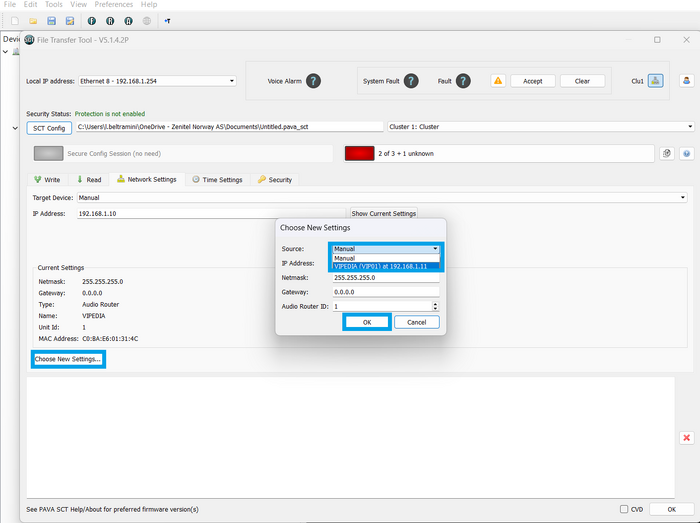Enable the CVD checkbox
The width and height of the screenshot is (700, 523).
pos(624,509)
